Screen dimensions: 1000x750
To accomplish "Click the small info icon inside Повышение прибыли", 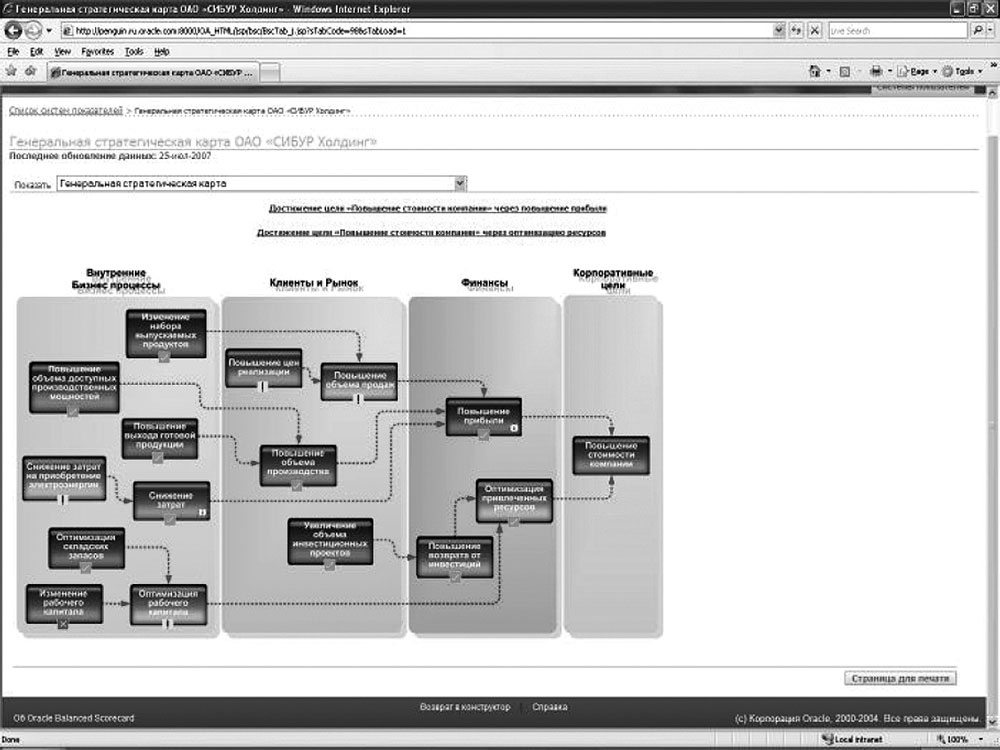I will [514, 429].
